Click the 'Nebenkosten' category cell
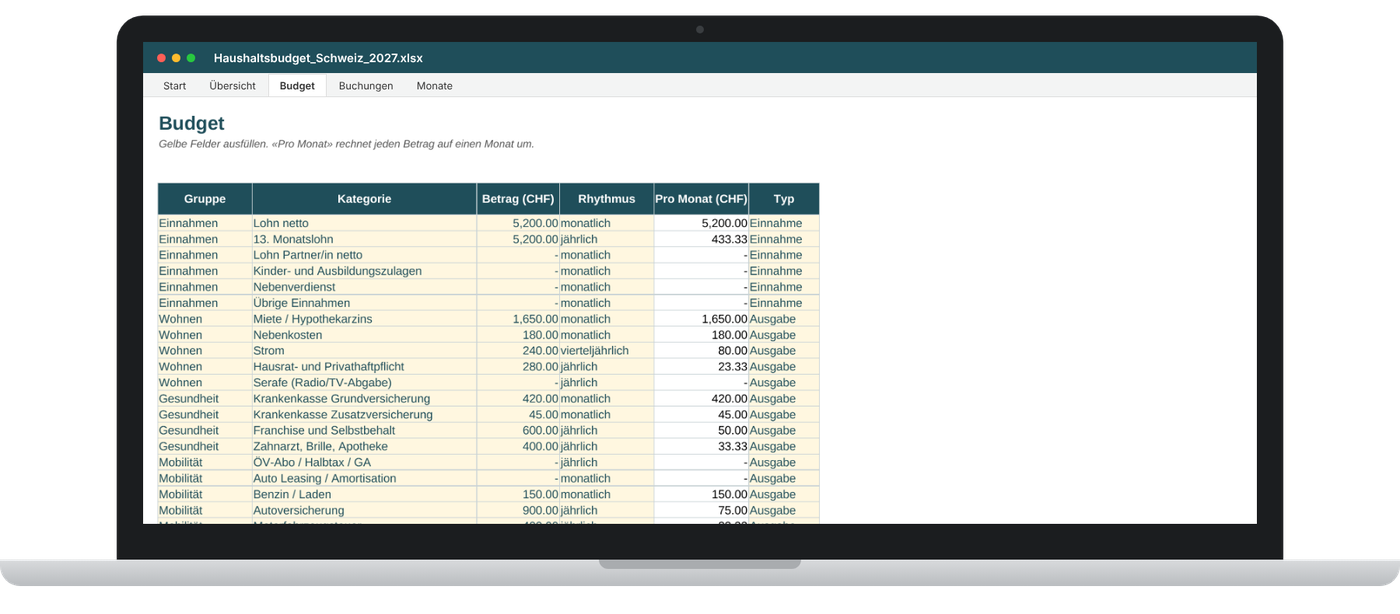1400x614 pixels. [364, 335]
